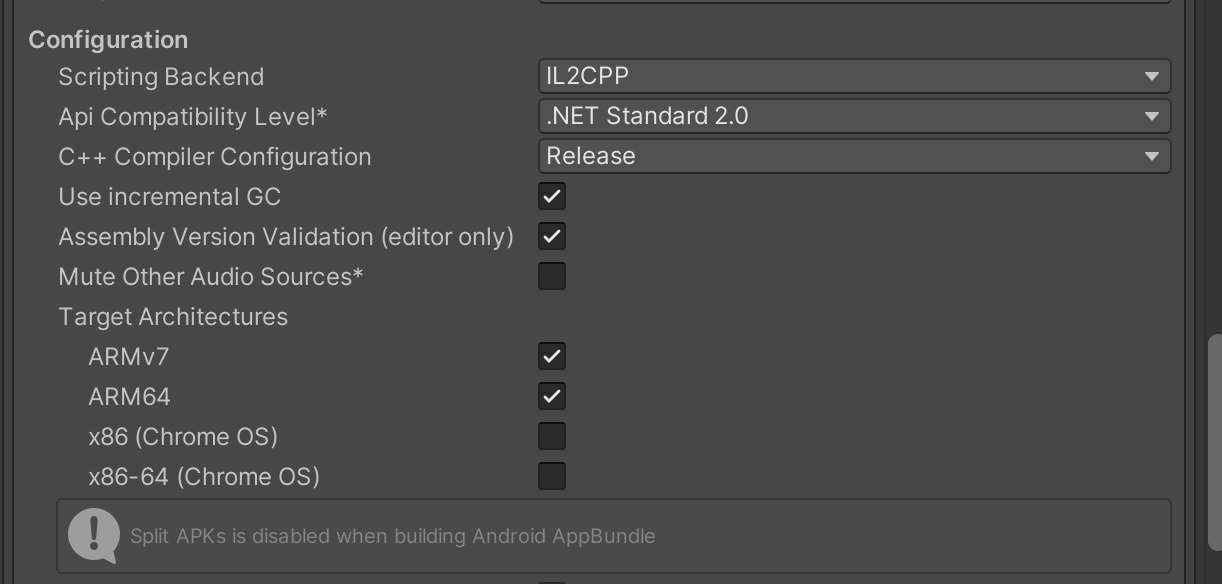
Task: Uncheck the ARMv7 target architecture
Action: point(552,356)
